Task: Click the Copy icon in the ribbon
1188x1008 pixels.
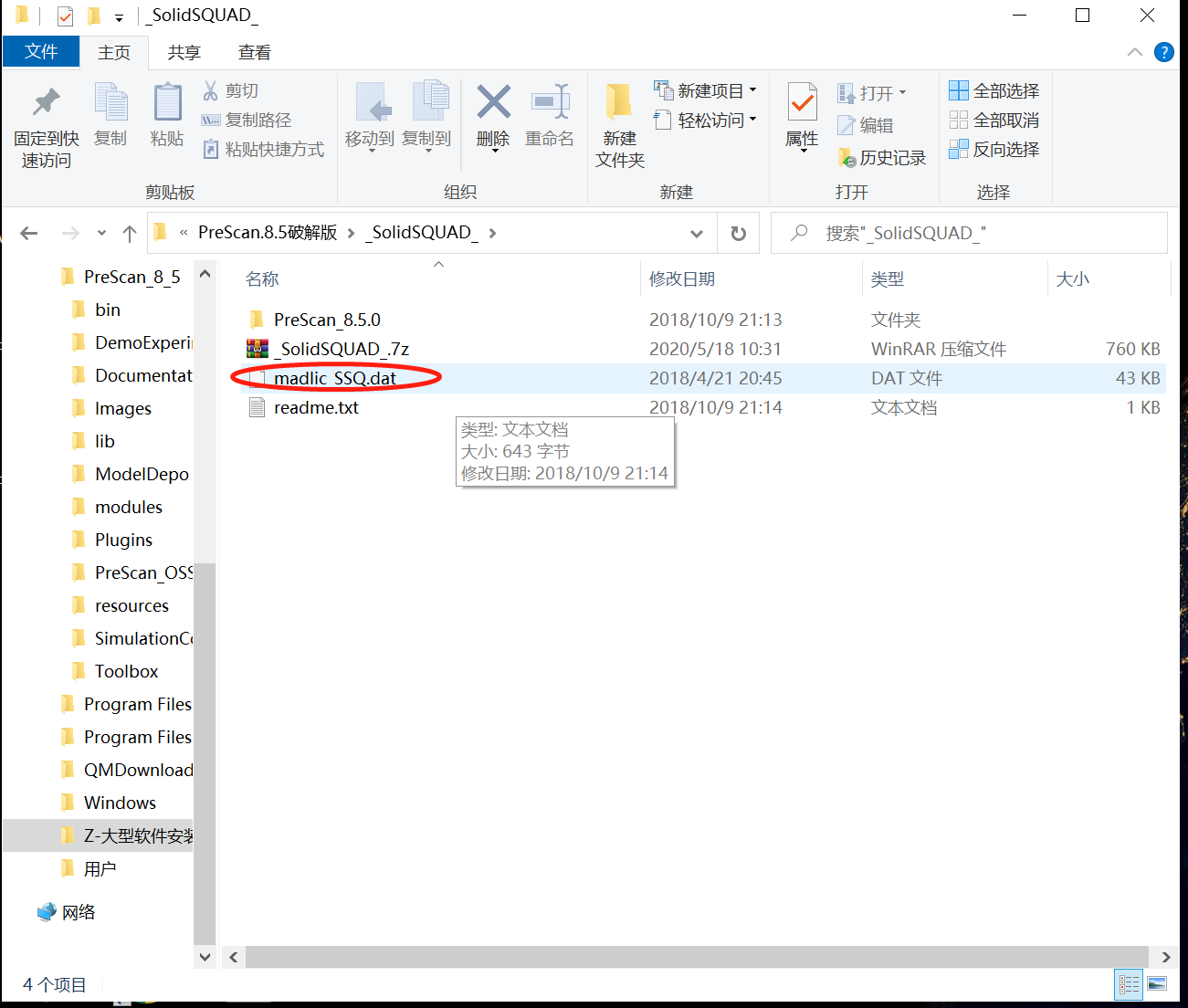Action: (110, 102)
